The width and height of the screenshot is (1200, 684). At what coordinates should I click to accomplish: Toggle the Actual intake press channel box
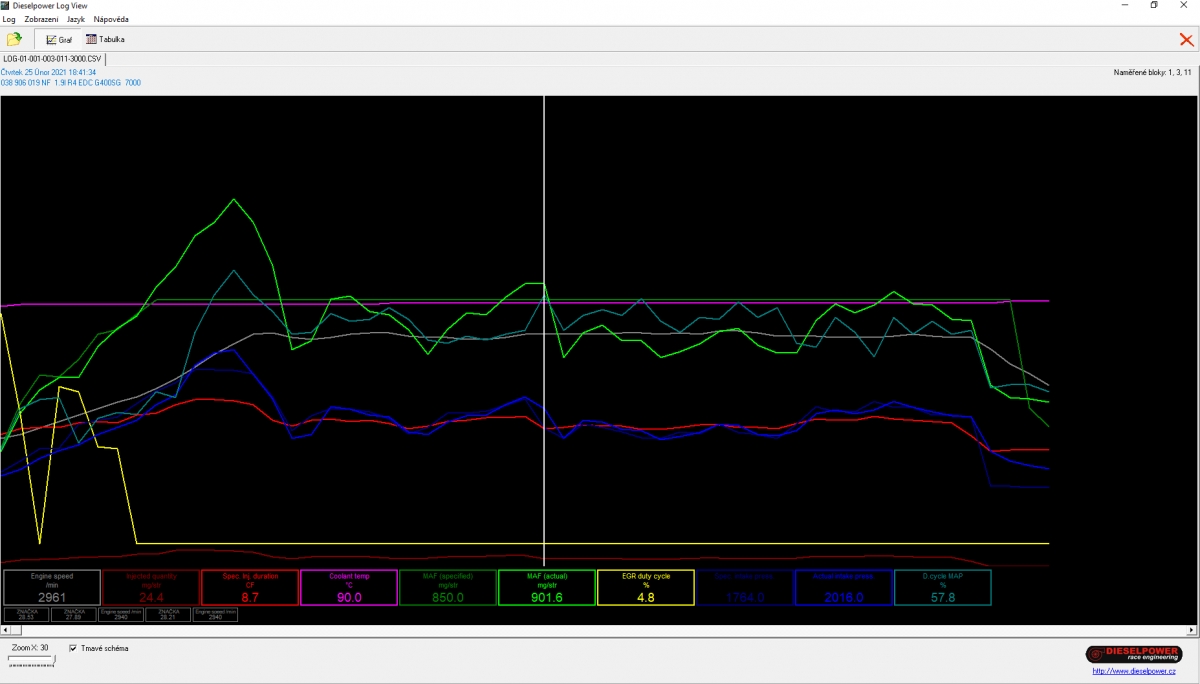click(x=844, y=587)
